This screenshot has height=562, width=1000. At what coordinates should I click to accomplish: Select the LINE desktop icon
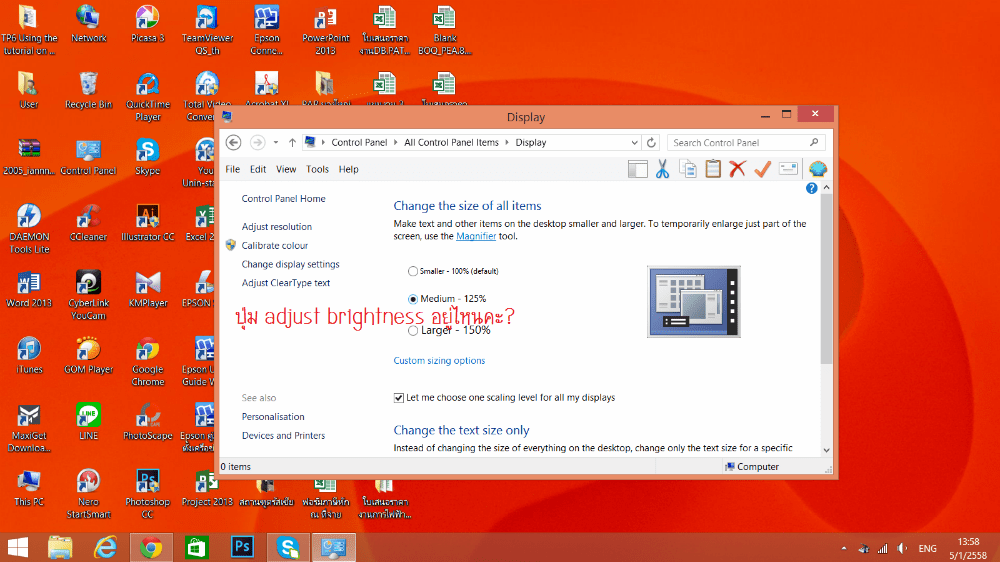coord(89,422)
